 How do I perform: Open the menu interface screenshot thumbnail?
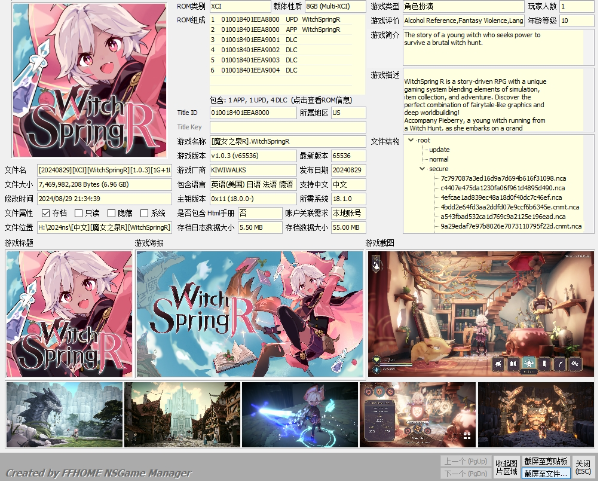418,415
